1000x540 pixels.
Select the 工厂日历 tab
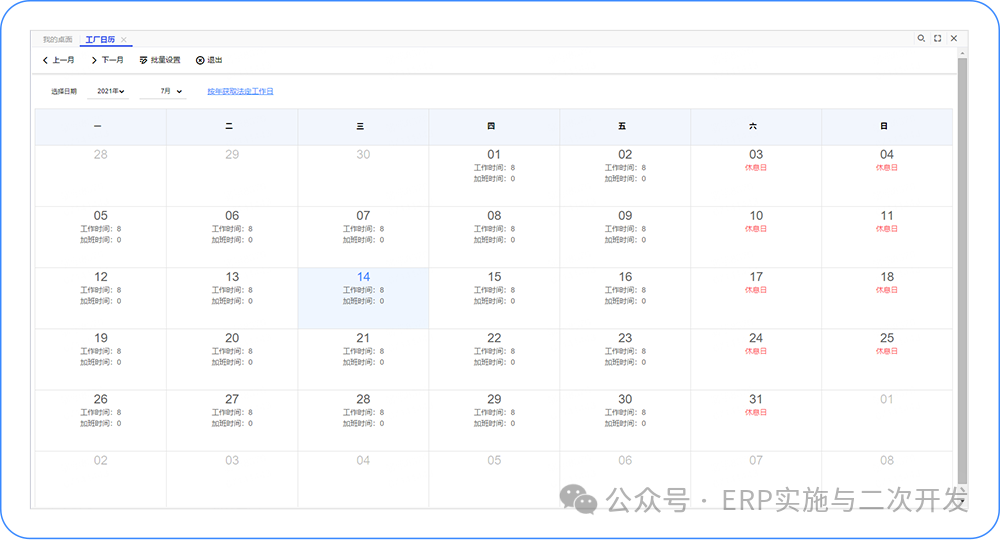click(99, 40)
